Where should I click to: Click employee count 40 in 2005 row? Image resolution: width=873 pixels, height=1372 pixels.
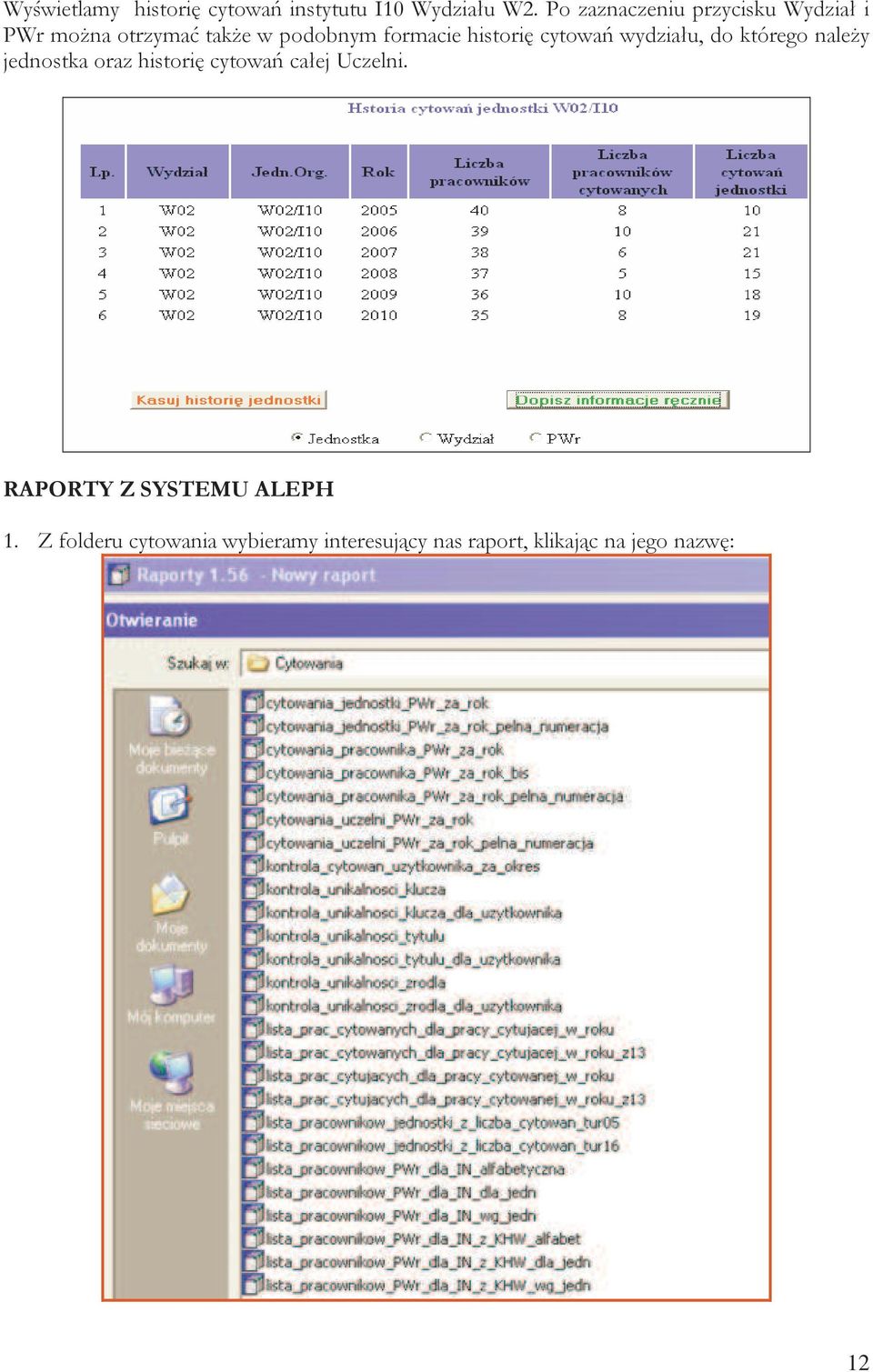(479, 210)
